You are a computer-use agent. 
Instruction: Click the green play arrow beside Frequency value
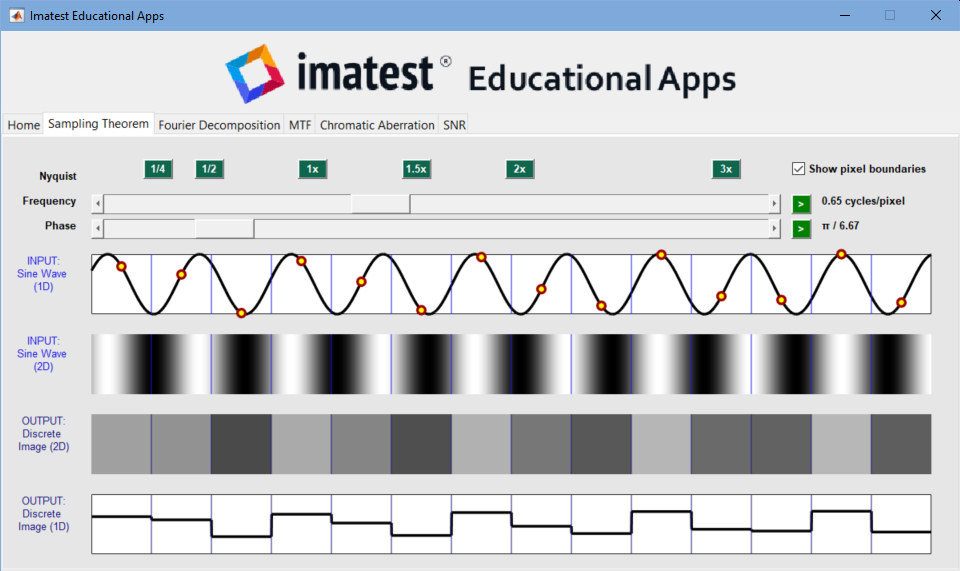pos(801,204)
